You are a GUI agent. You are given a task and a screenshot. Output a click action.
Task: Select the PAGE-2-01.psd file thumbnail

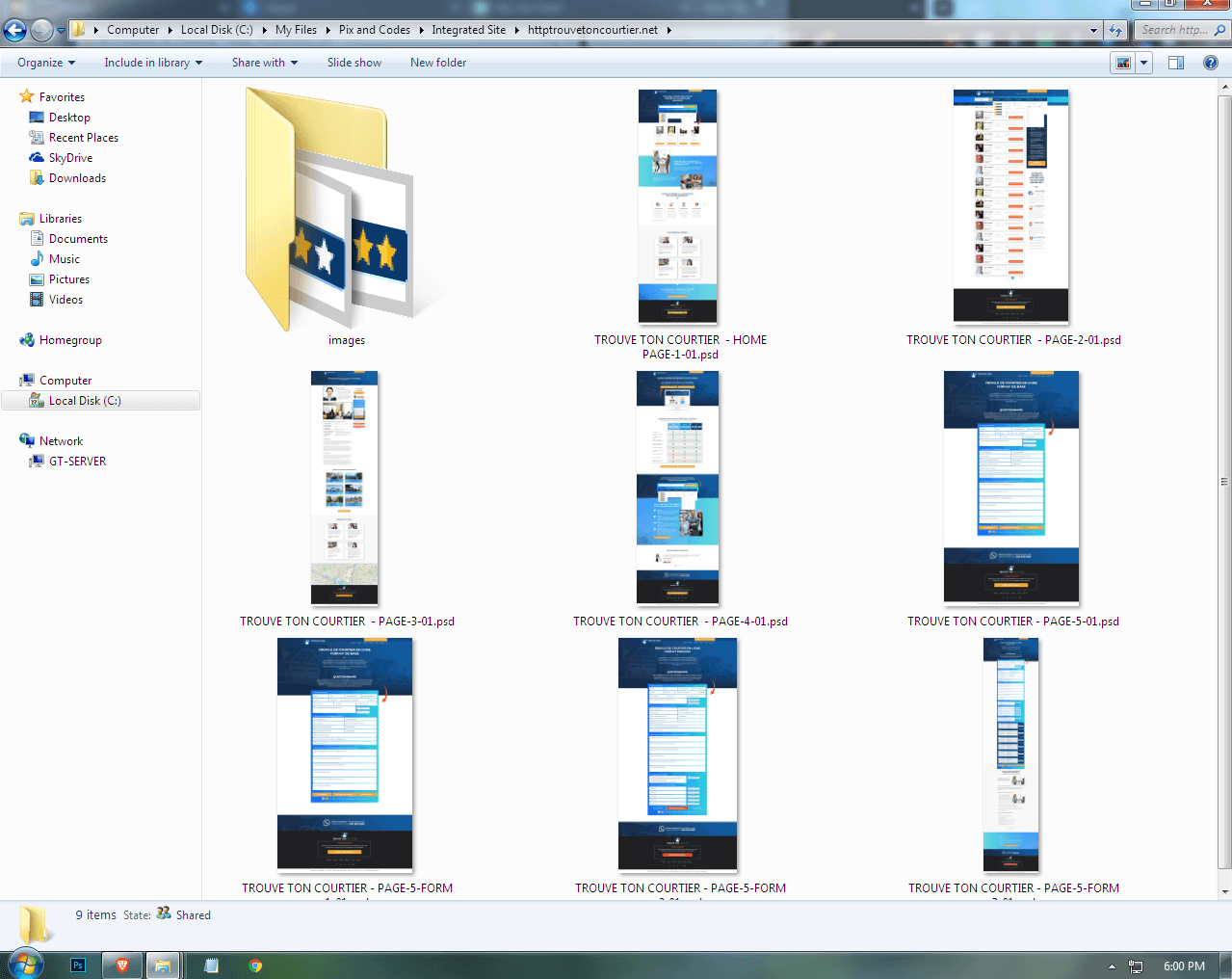(1011, 206)
